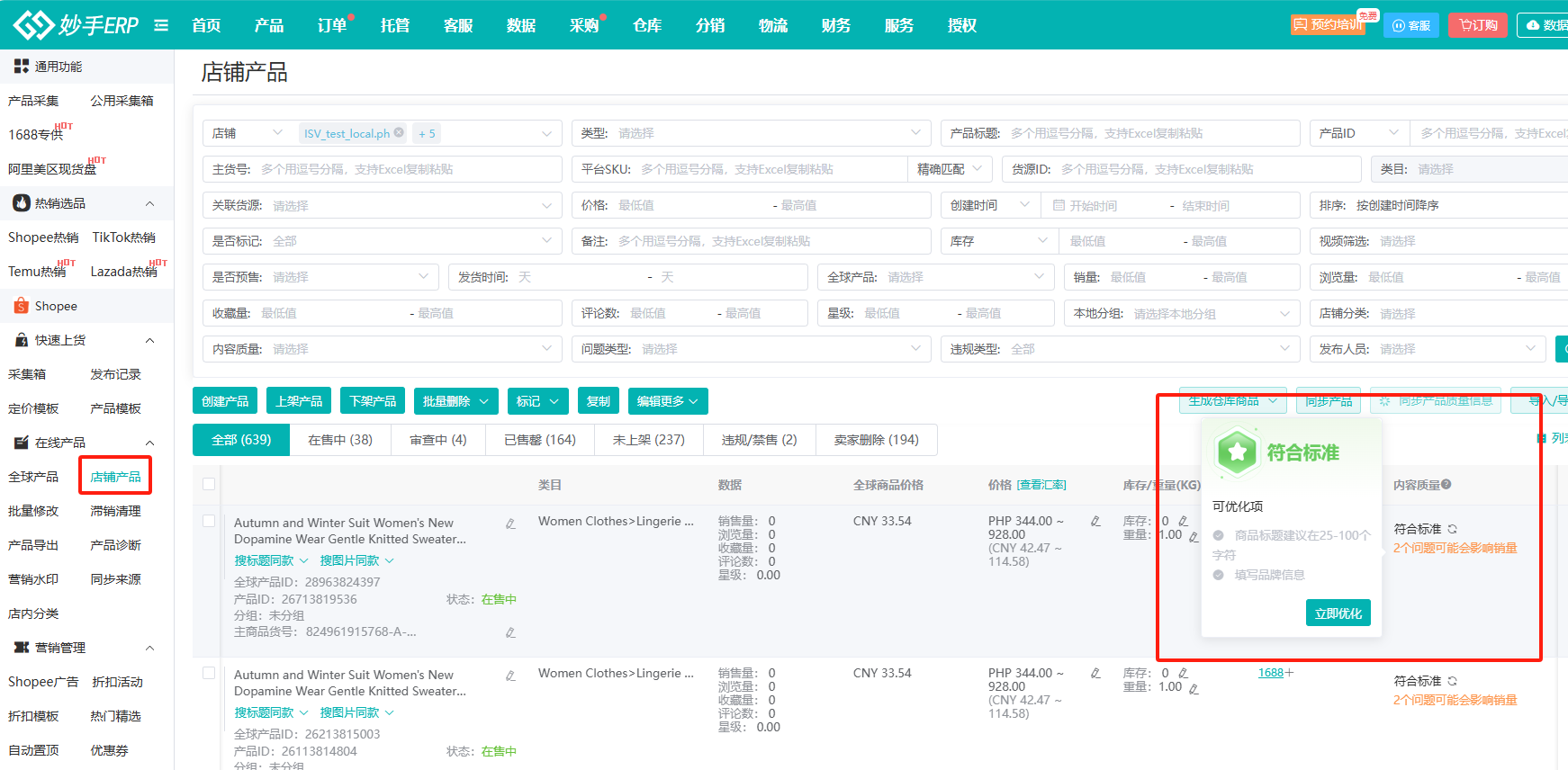Viewport: 1568px width, 770px height.
Task: Click the help icon next to 内容质量
Action: [x=1446, y=485]
